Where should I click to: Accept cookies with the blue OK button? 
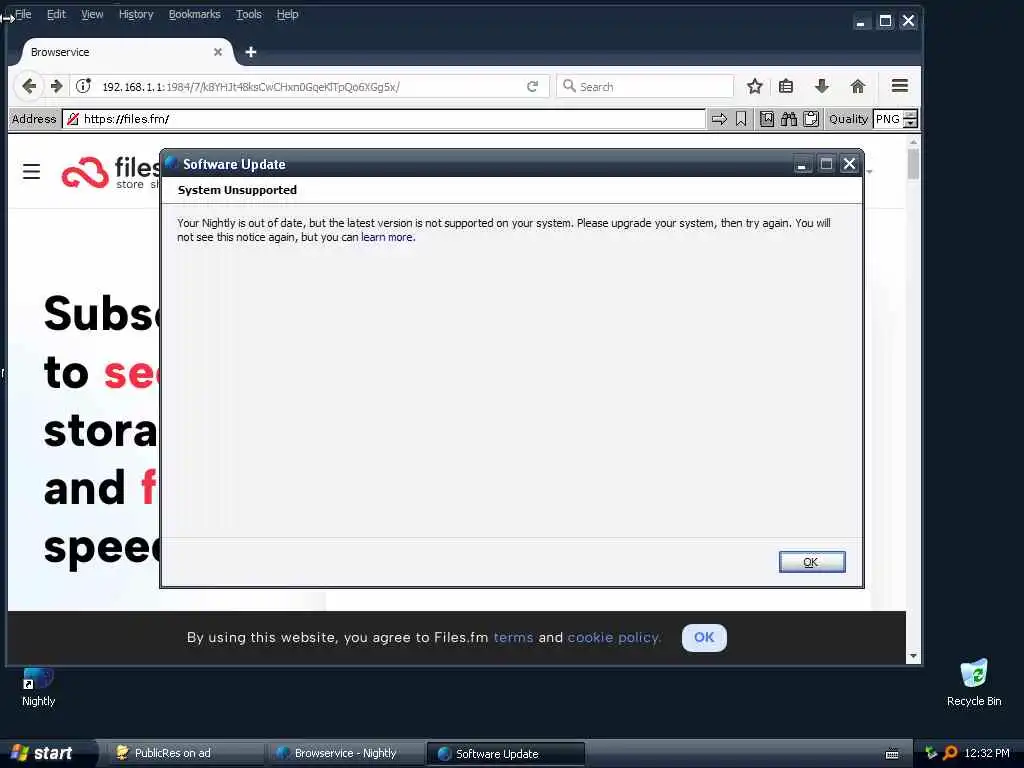pyautogui.click(x=704, y=637)
